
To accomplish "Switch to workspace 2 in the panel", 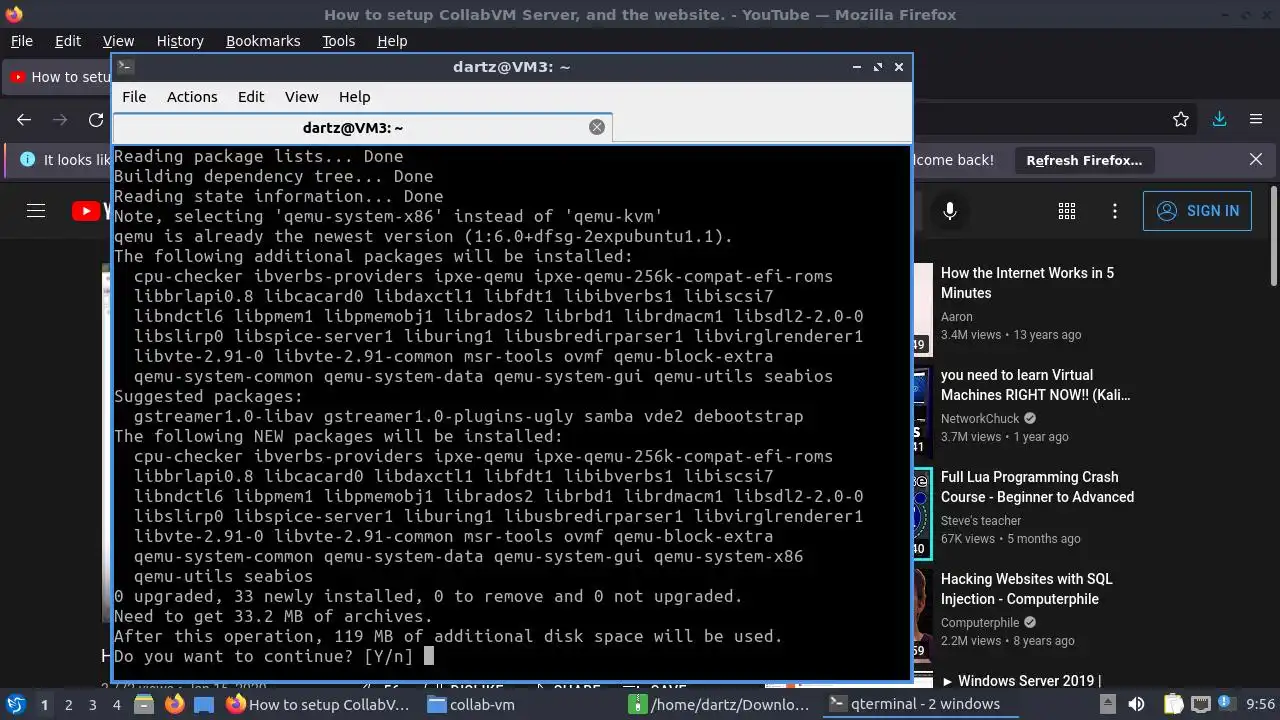I will (x=68, y=704).
